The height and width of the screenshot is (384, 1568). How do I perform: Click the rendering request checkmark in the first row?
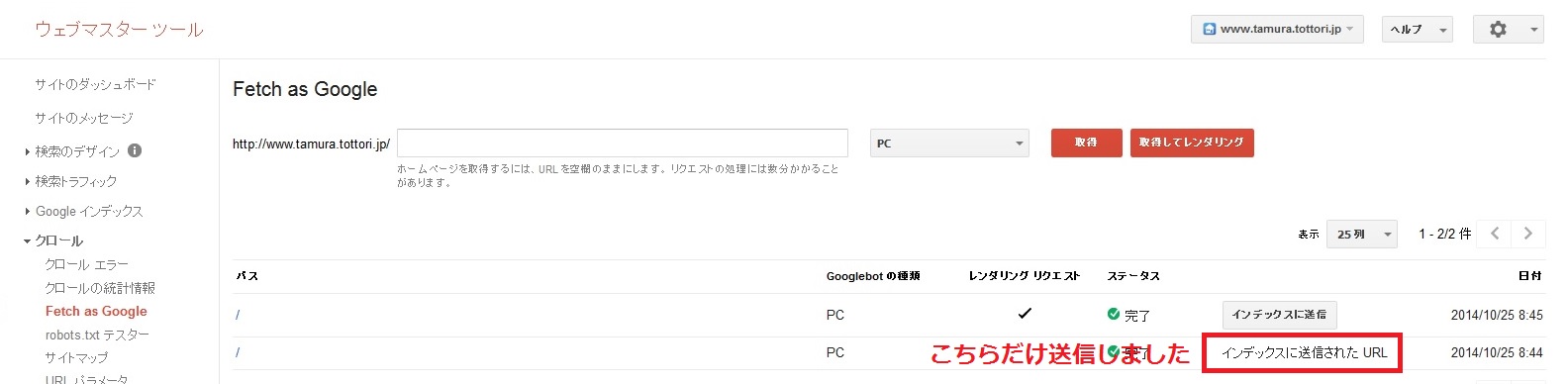tap(1025, 314)
